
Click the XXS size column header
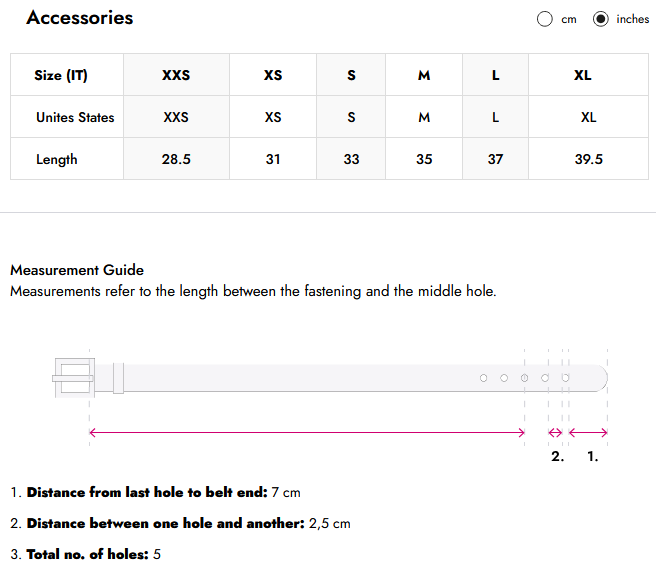click(176, 75)
